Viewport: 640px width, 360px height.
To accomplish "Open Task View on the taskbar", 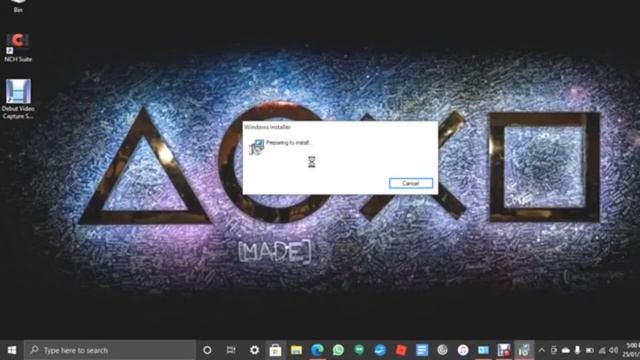I will (x=231, y=350).
